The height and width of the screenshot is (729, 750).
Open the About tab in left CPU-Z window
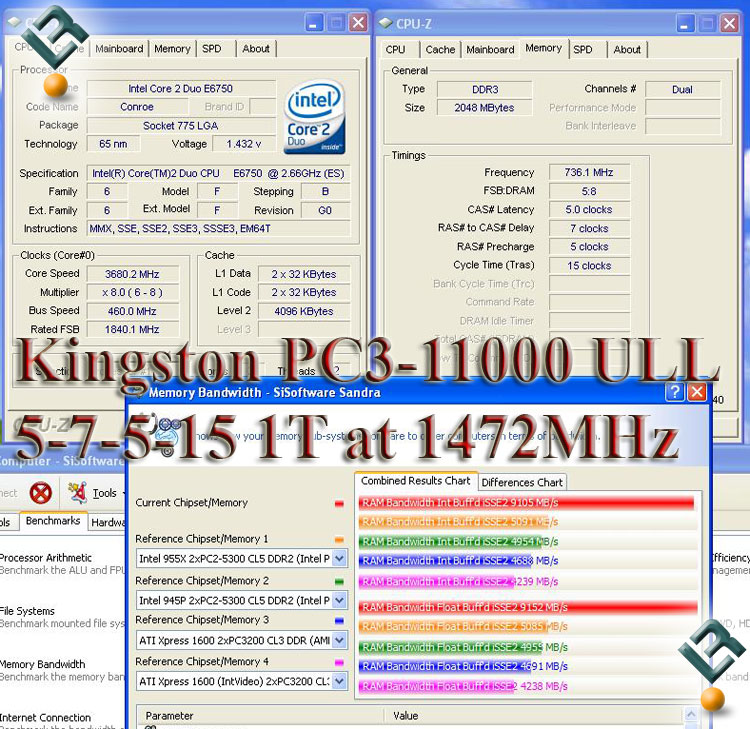pos(256,49)
